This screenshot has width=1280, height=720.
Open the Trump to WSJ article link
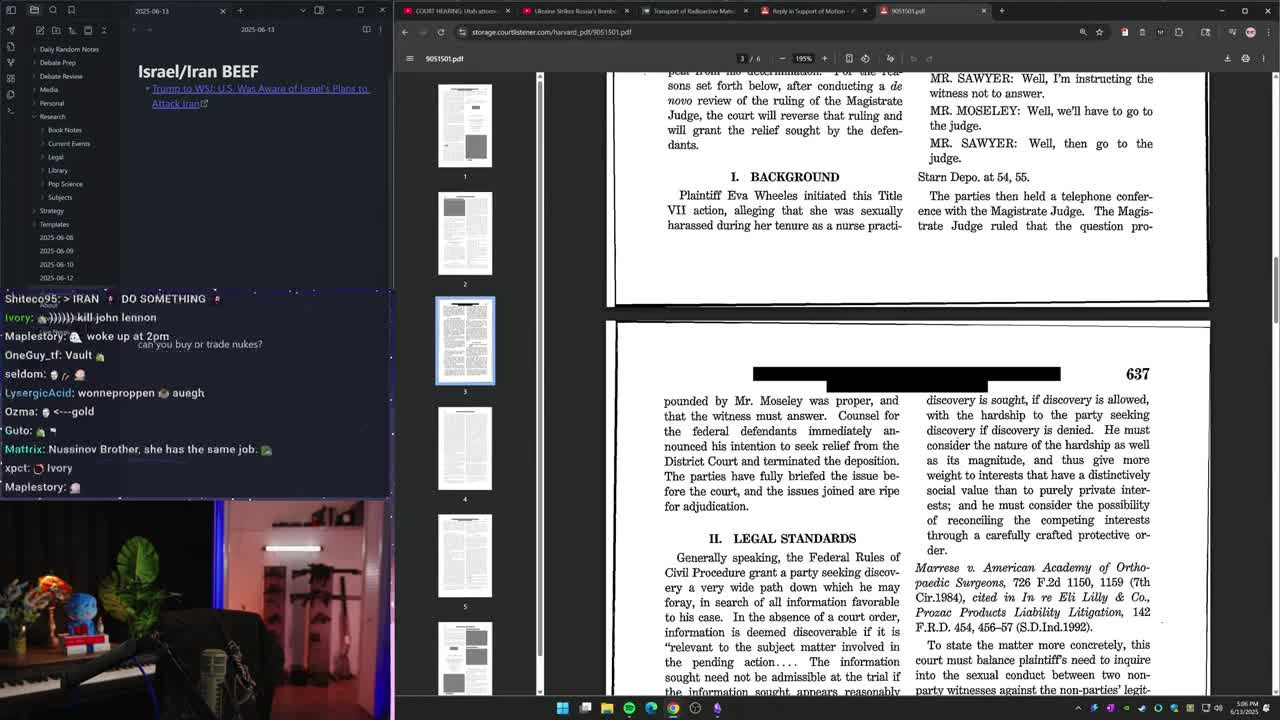(260, 96)
